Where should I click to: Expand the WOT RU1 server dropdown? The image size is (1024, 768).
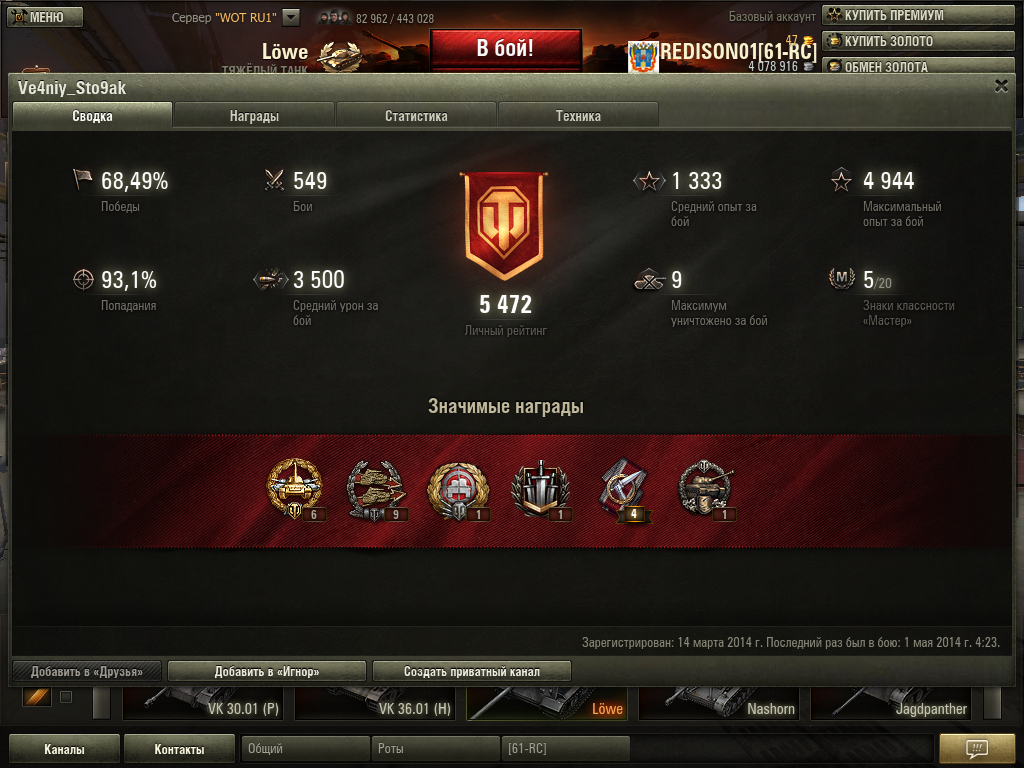tap(291, 18)
